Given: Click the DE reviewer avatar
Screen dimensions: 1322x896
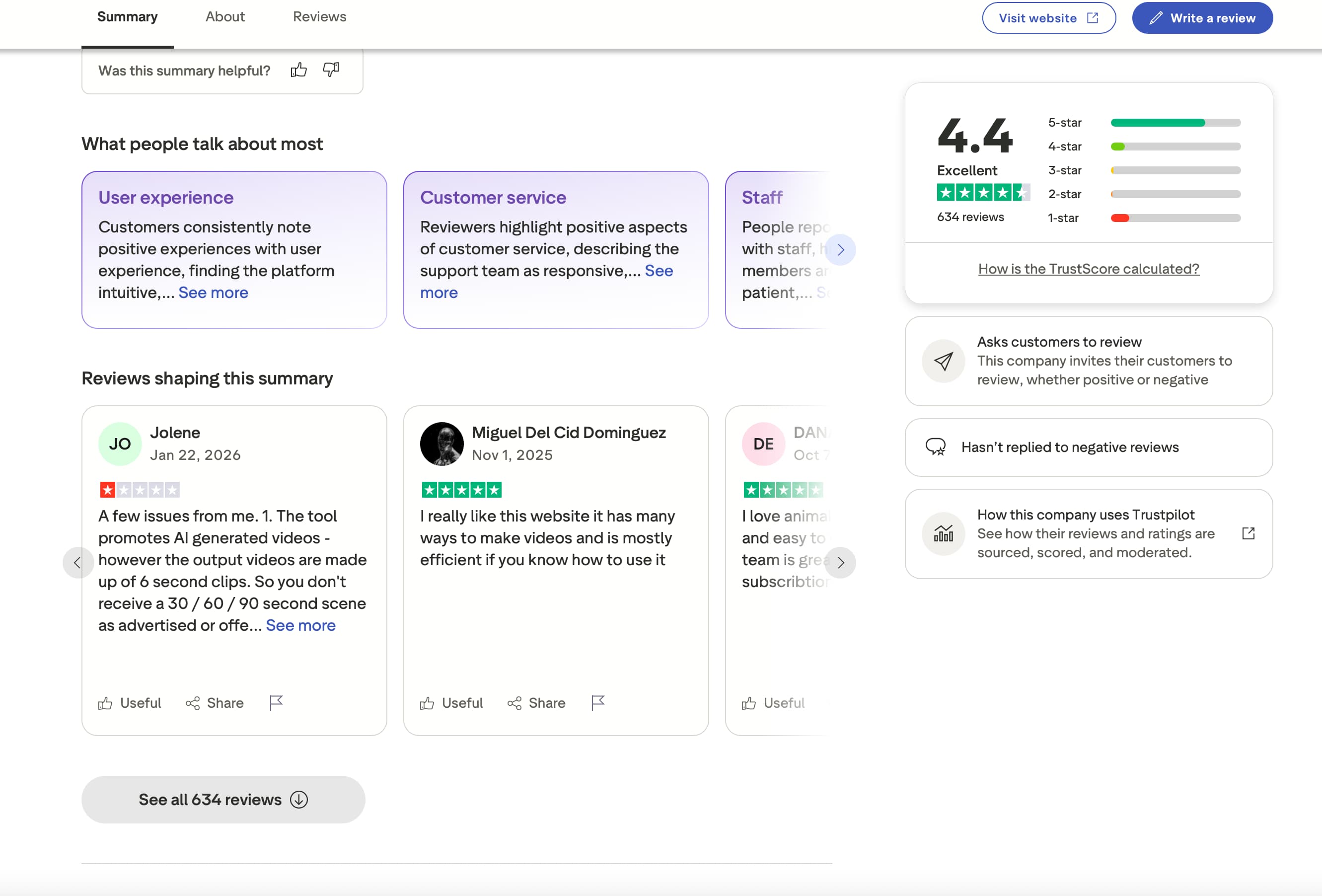Looking at the screenshot, I should point(763,444).
